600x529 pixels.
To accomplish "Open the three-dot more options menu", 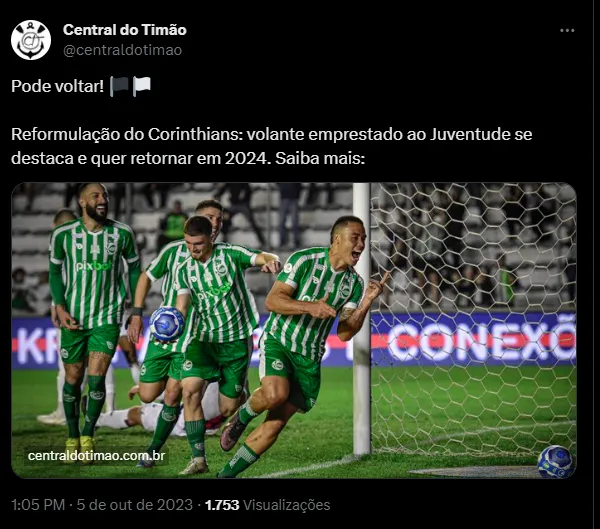I will tap(567, 31).
